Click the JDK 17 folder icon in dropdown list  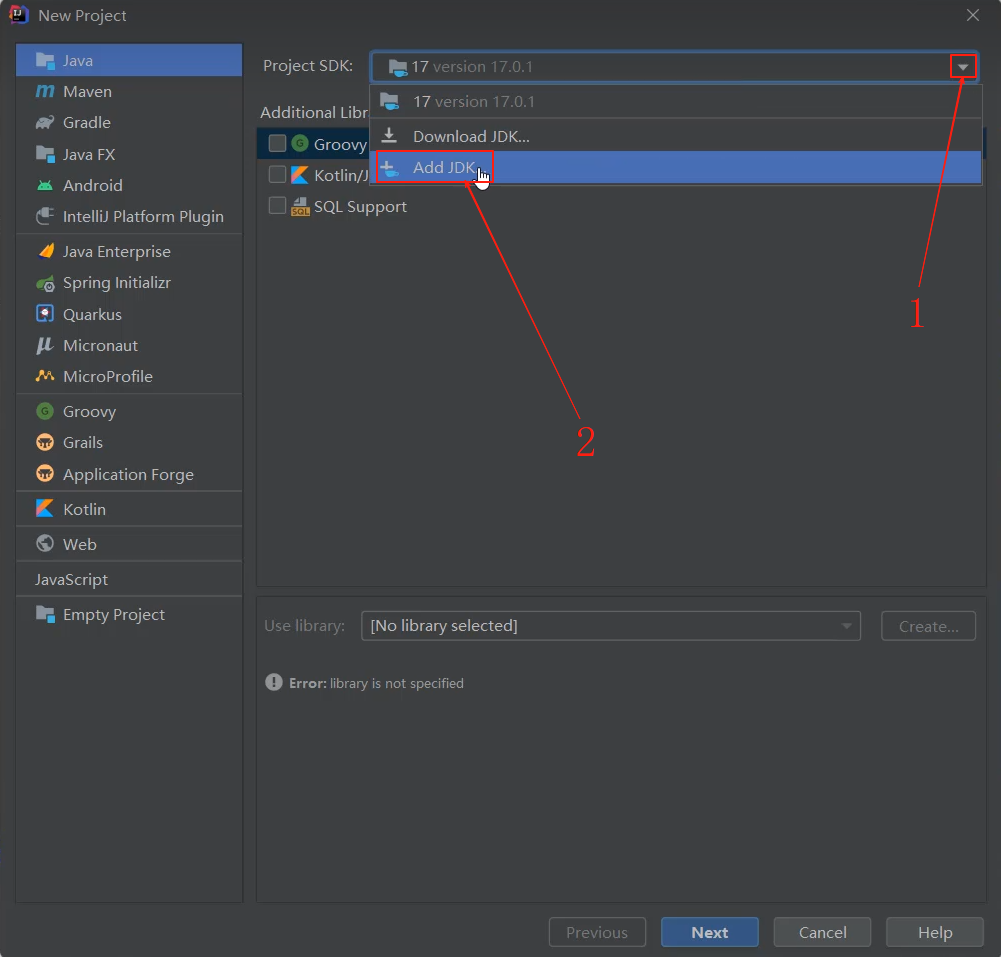click(x=390, y=102)
